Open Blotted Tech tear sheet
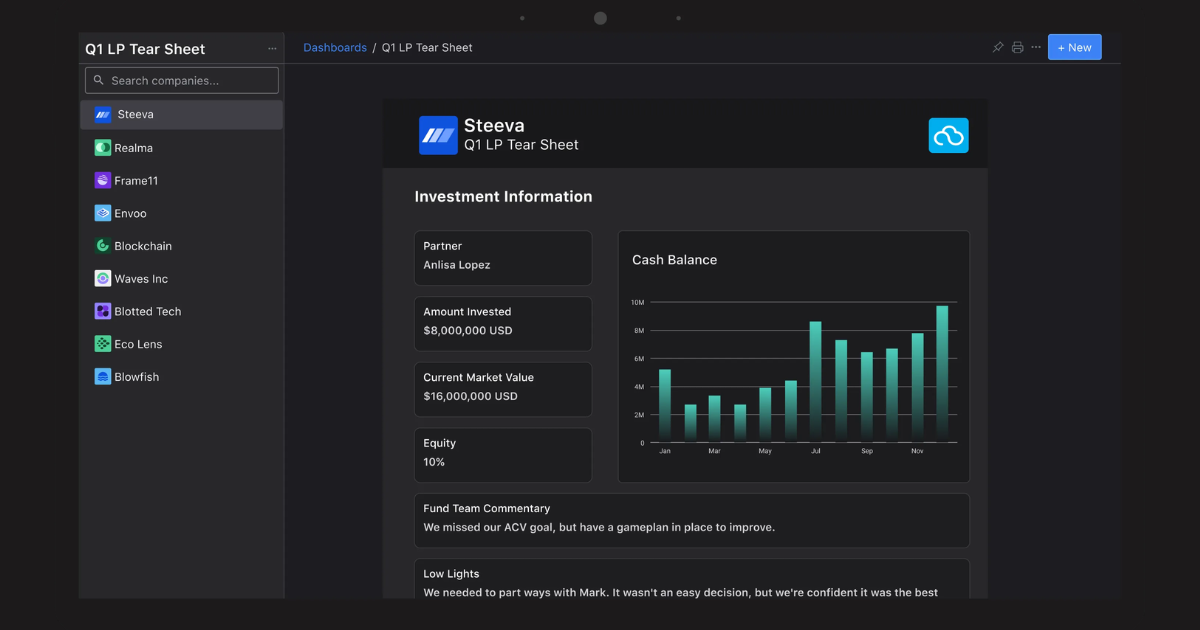Image resolution: width=1200 pixels, height=630 pixels. pos(182,311)
